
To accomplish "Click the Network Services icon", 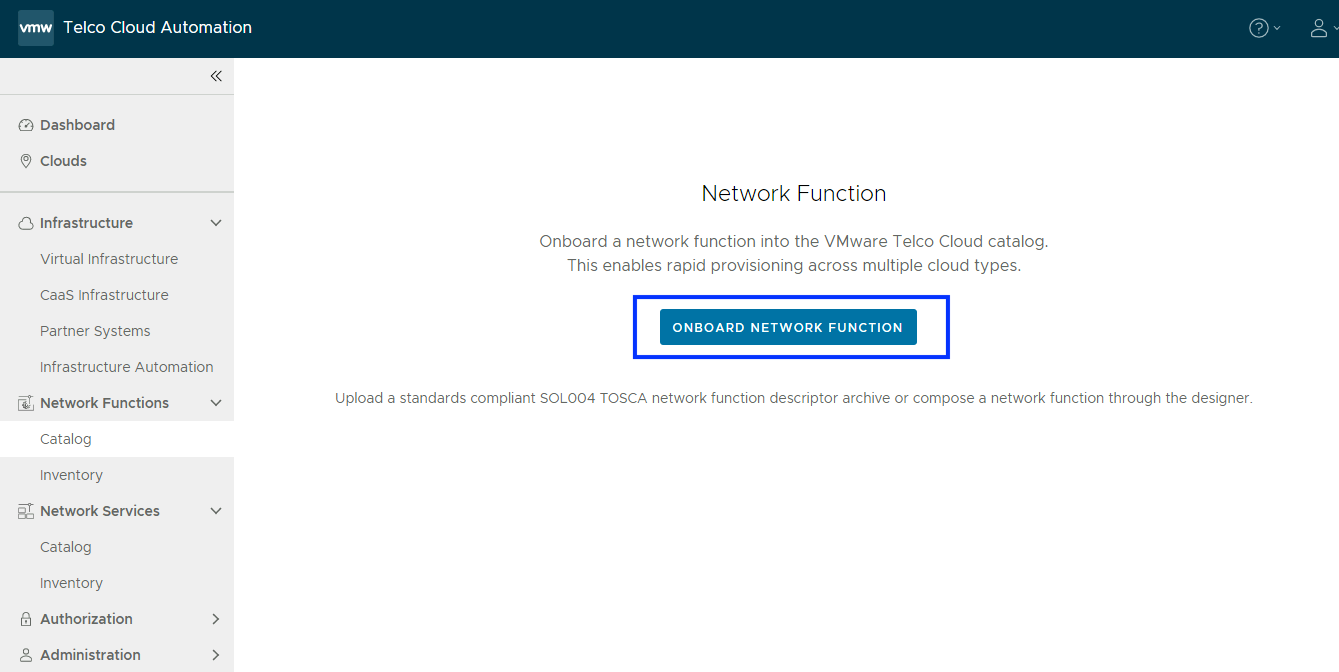I will pyautogui.click(x=26, y=511).
